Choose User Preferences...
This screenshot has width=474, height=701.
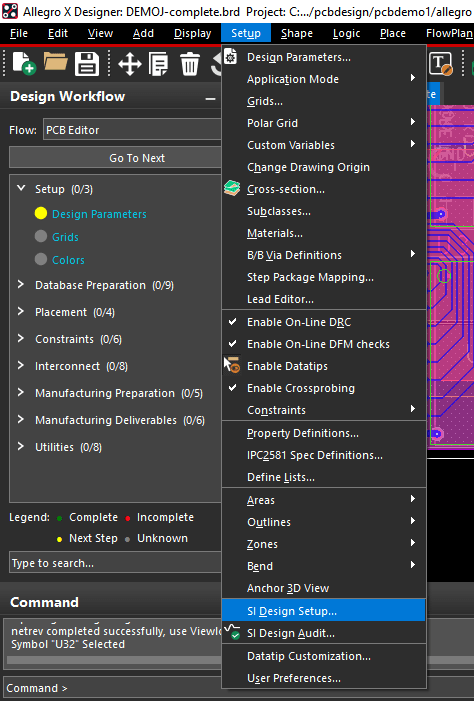324,678
